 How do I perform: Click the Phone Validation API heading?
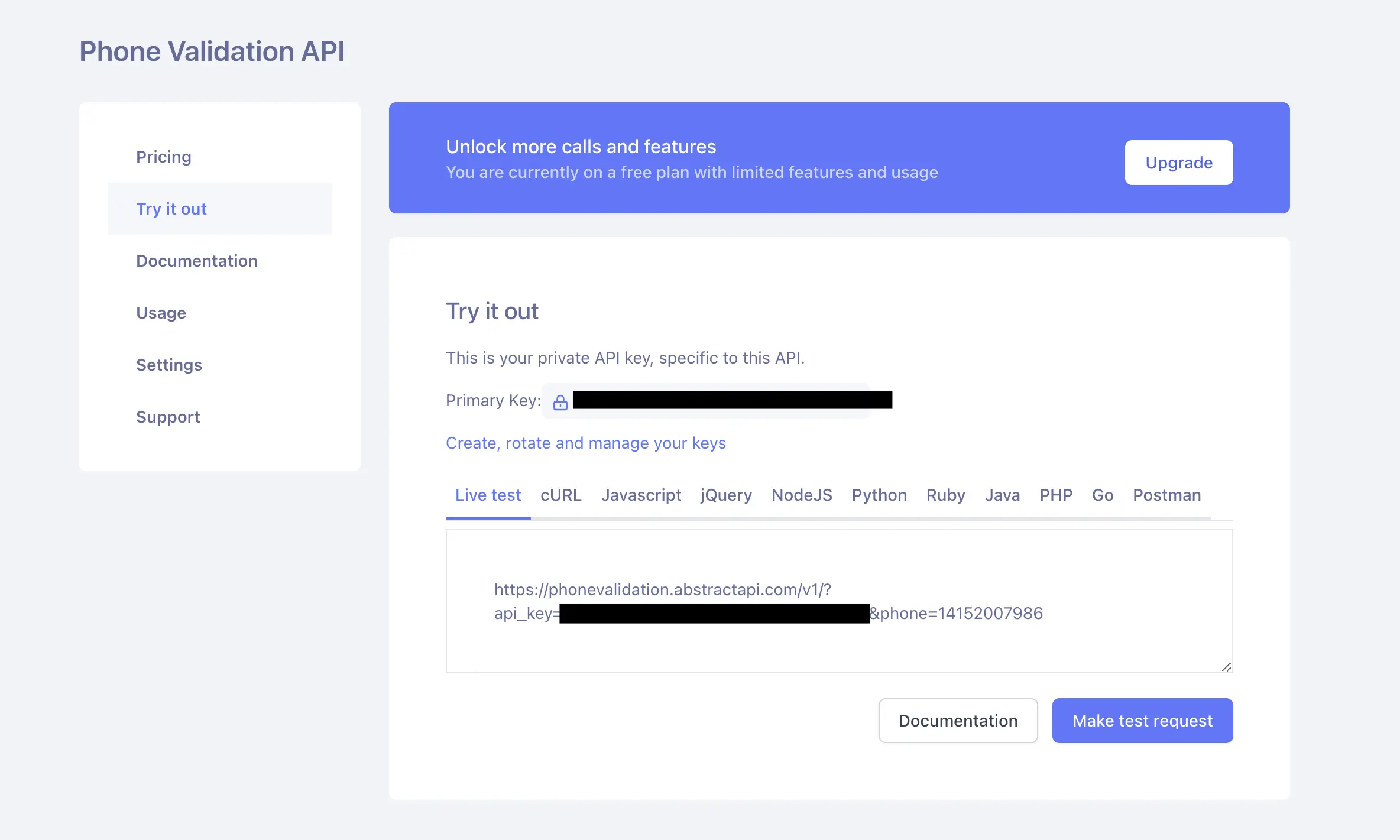pyautogui.click(x=212, y=51)
